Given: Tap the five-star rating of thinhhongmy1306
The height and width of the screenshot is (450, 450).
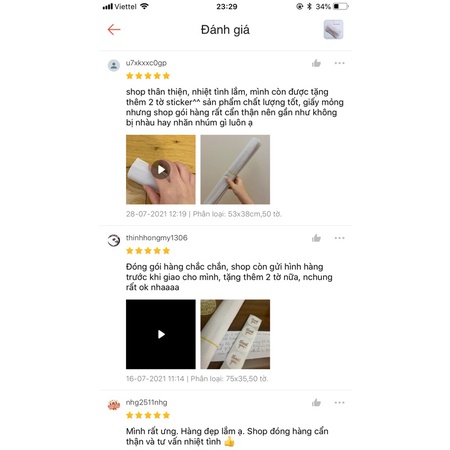Looking at the screenshot, I should click(x=148, y=251).
